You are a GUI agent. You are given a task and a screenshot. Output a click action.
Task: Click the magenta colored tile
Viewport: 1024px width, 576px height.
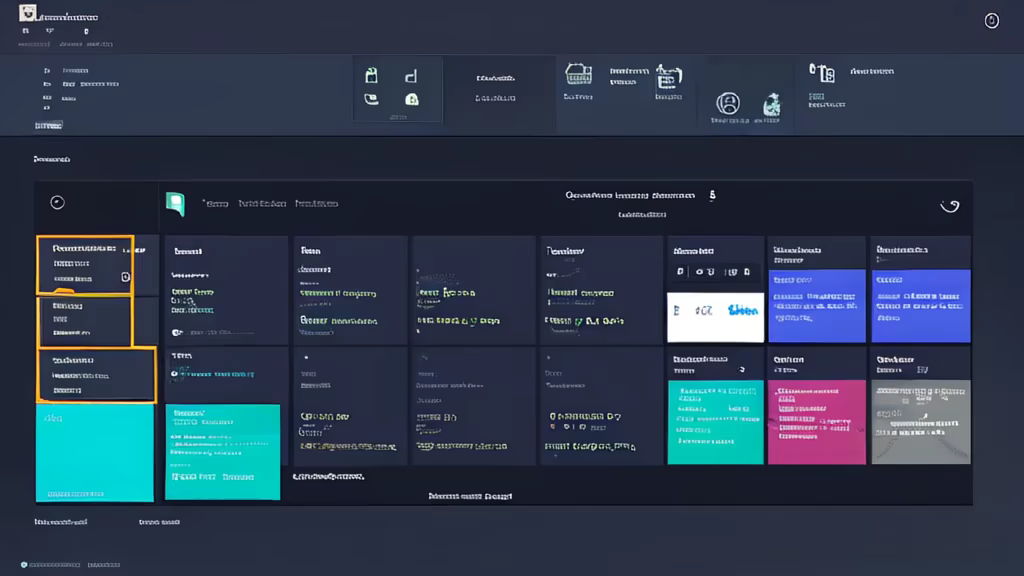coord(816,421)
